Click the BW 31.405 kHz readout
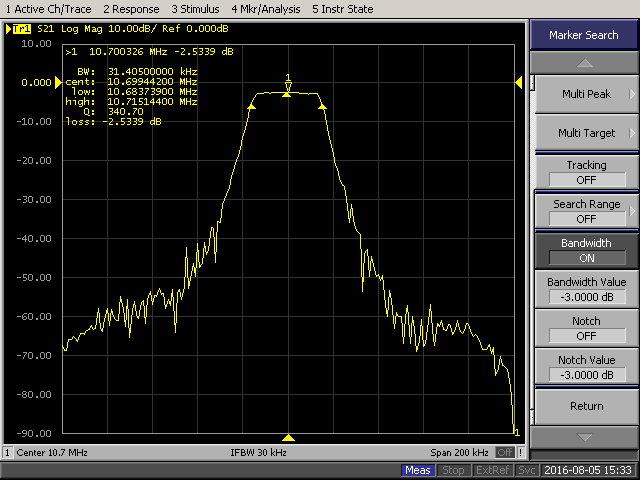This screenshot has height=480, width=640. pos(137,72)
